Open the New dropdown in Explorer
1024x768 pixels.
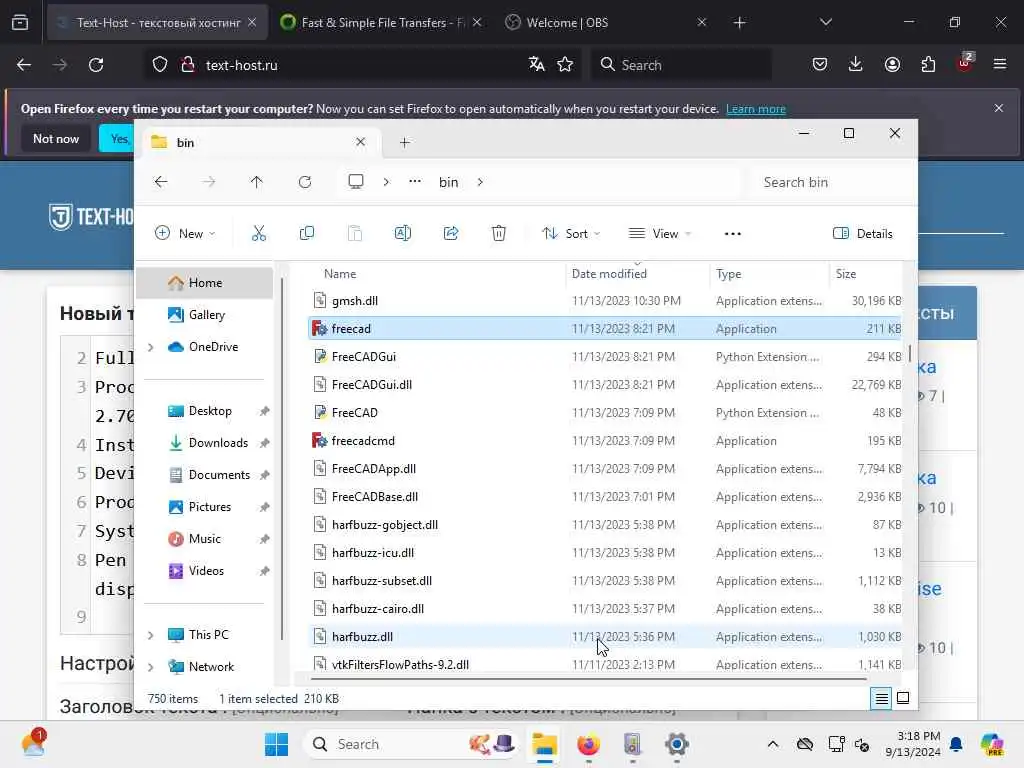(185, 233)
